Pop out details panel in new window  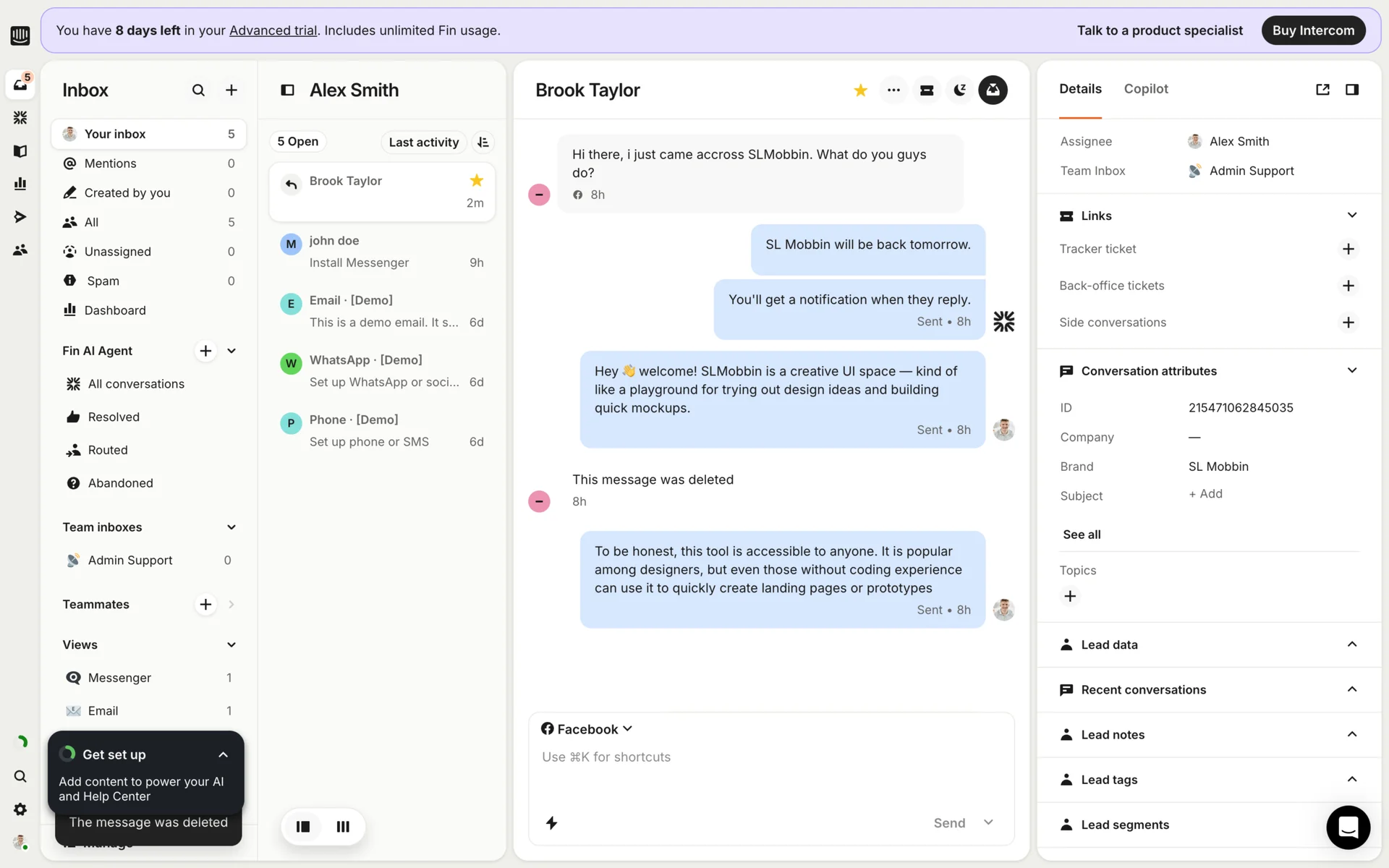tap(1322, 89)
